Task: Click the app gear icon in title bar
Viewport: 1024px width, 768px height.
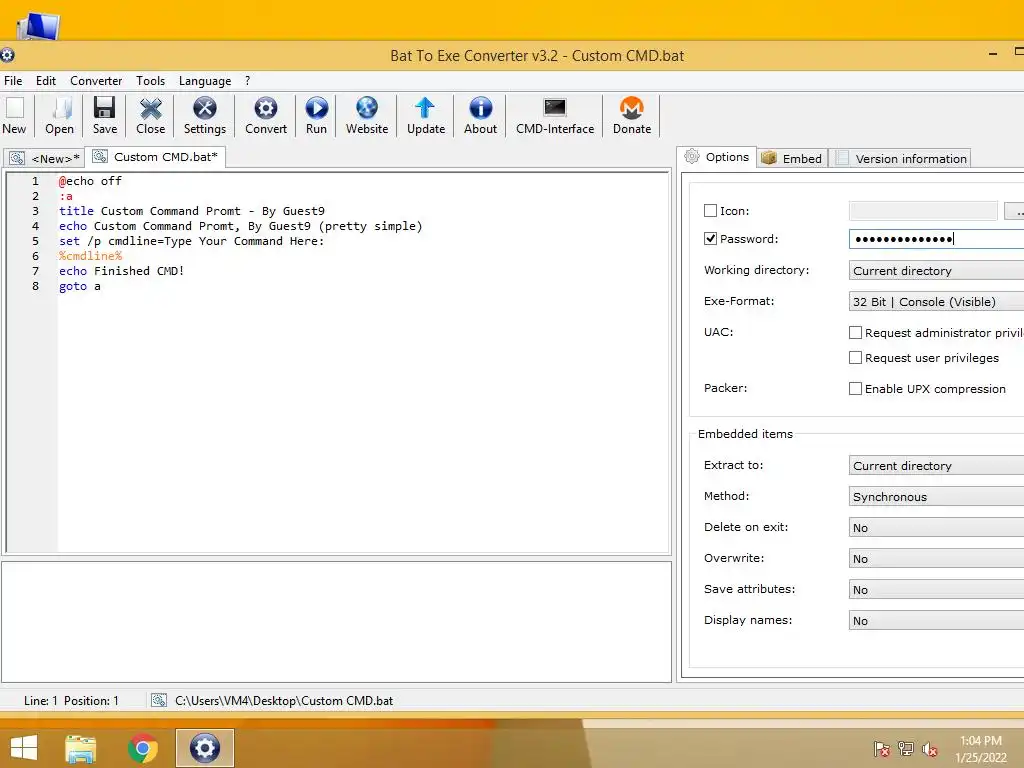Action: [x=7, y=56]
